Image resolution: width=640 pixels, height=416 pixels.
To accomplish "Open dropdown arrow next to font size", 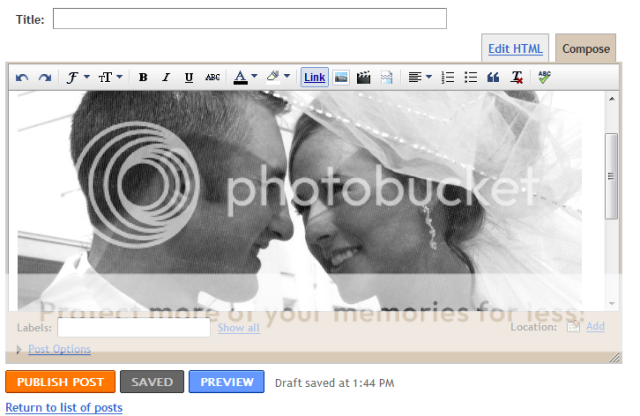I will (x=119, y=76).
